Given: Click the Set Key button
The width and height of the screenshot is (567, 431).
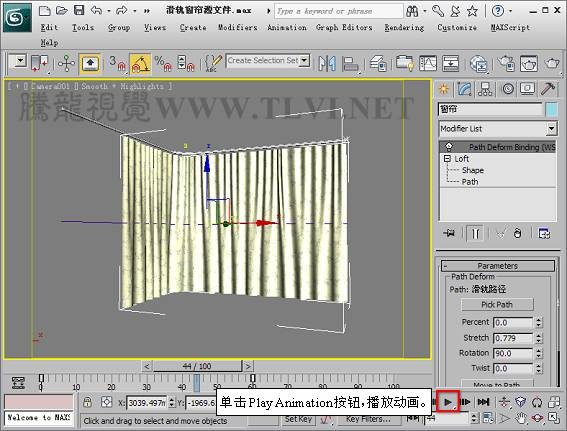Looking at the screenshot, I should pos(298,419).
